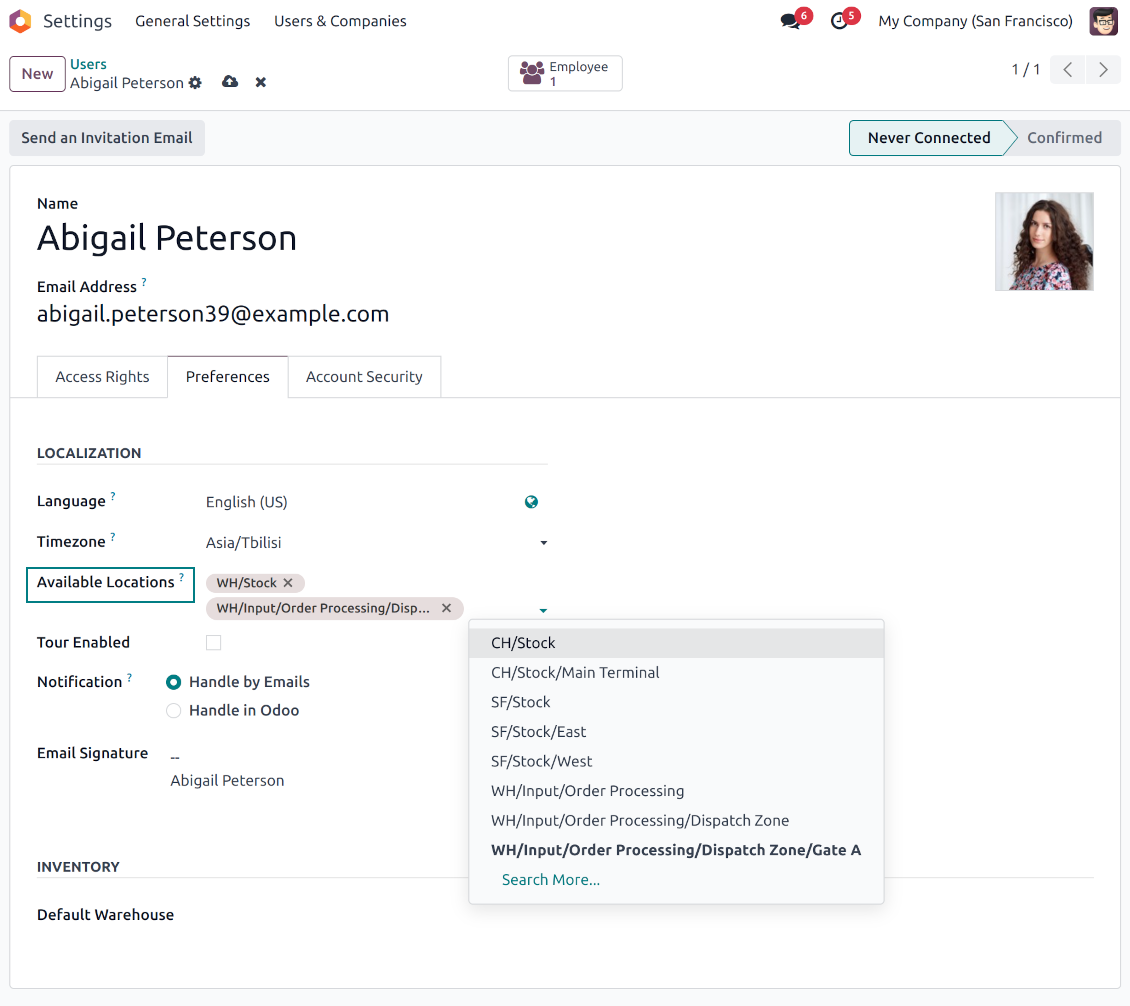1130x1006 pixels.
Task: Click Abigail Peterson's profile photo
Action: (x=1044, y=241)
